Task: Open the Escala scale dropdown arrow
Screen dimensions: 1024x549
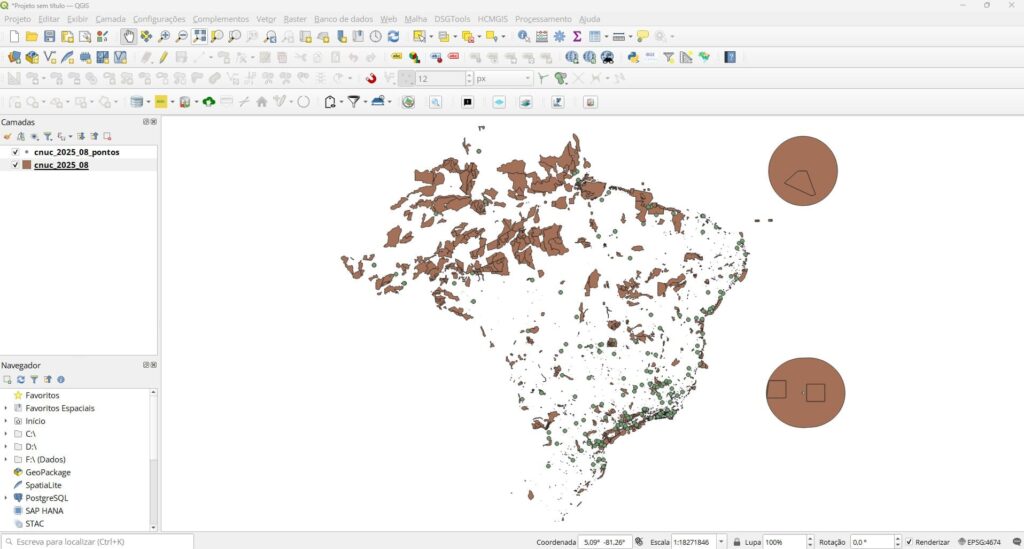Action: [721, 542]
